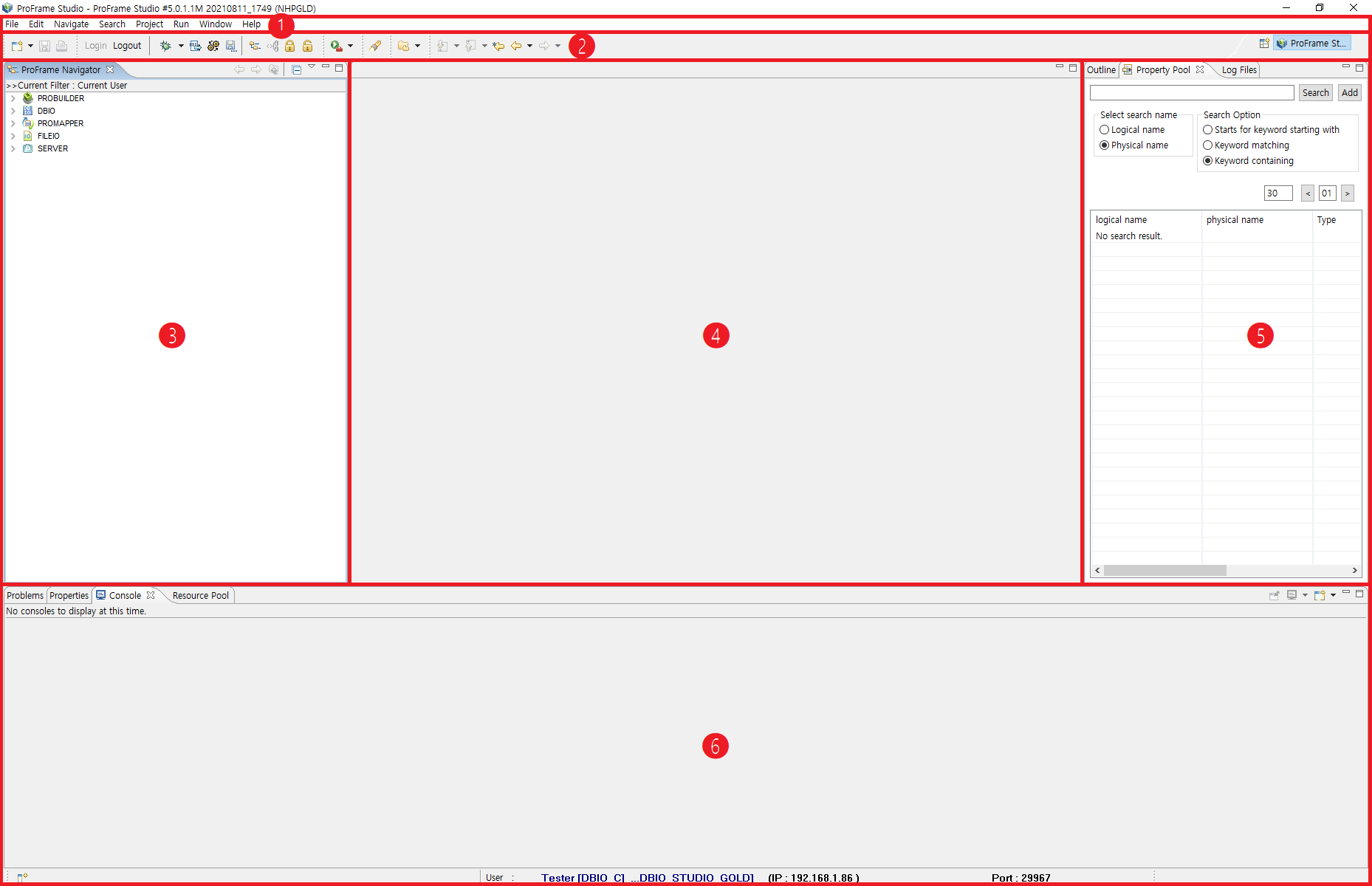
Task: Click the back arrow icon in ProFrame Navigator
Action: [239, 69]
